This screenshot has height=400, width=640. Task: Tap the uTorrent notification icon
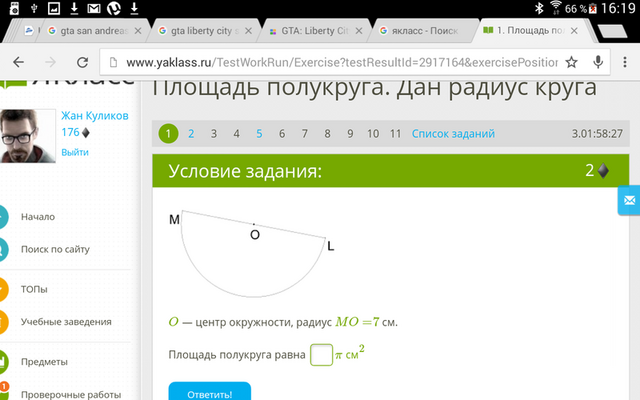(x=114, y=8)
